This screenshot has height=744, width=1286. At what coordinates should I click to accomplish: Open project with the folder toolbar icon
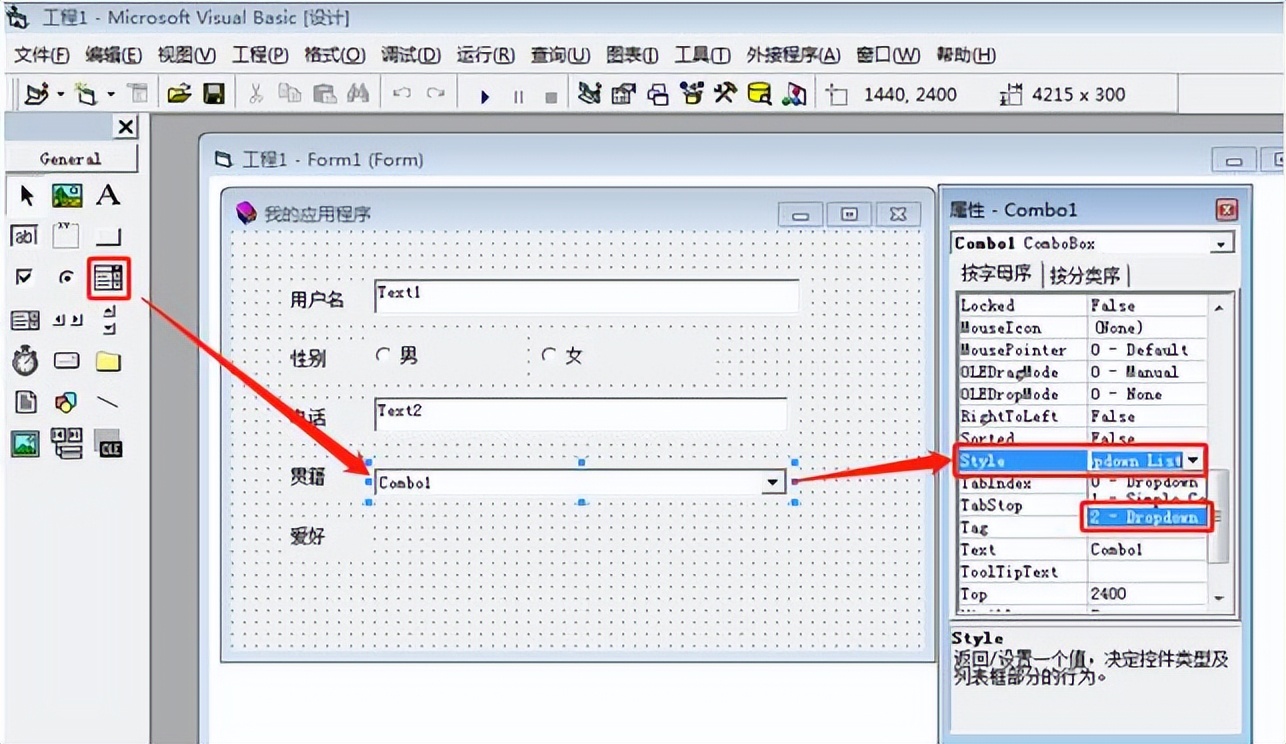coord(179,94)
